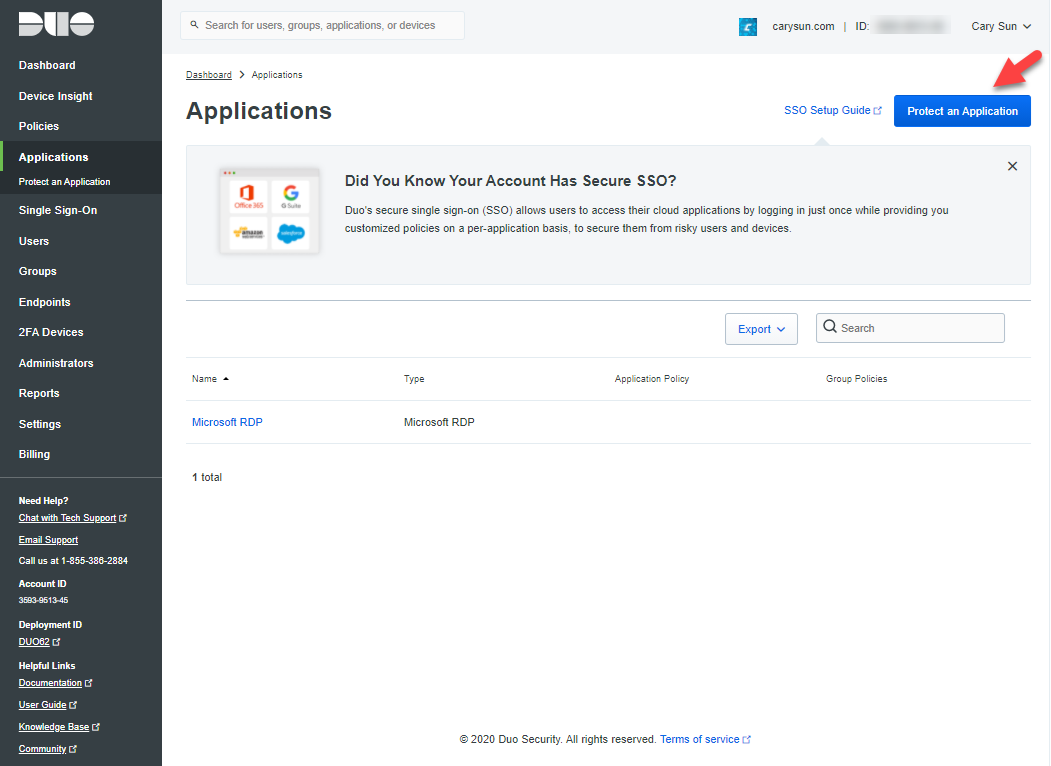
Task: Open the Cary Sun user dropdown
Action: [x=1001, y=26]
